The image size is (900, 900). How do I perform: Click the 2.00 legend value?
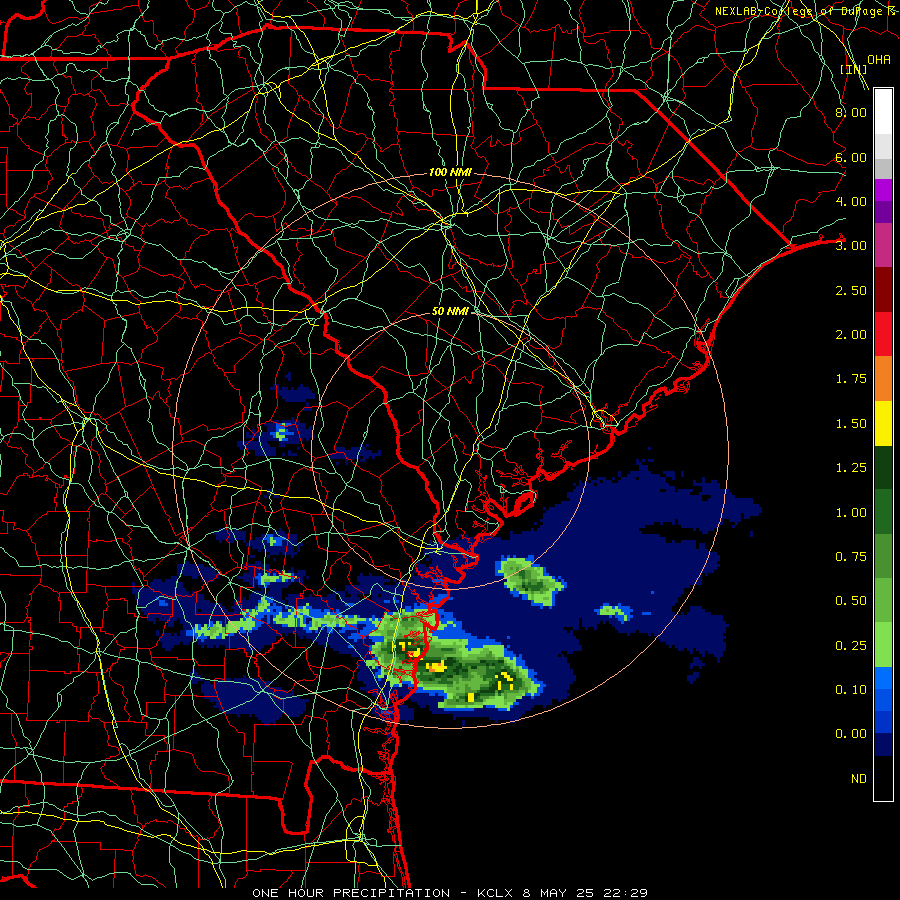click(851, 335)
